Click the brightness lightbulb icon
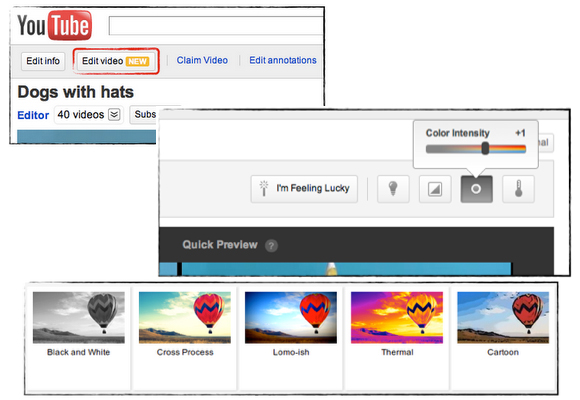This screenshot has height=400, width=580. (x=393, y=189)
